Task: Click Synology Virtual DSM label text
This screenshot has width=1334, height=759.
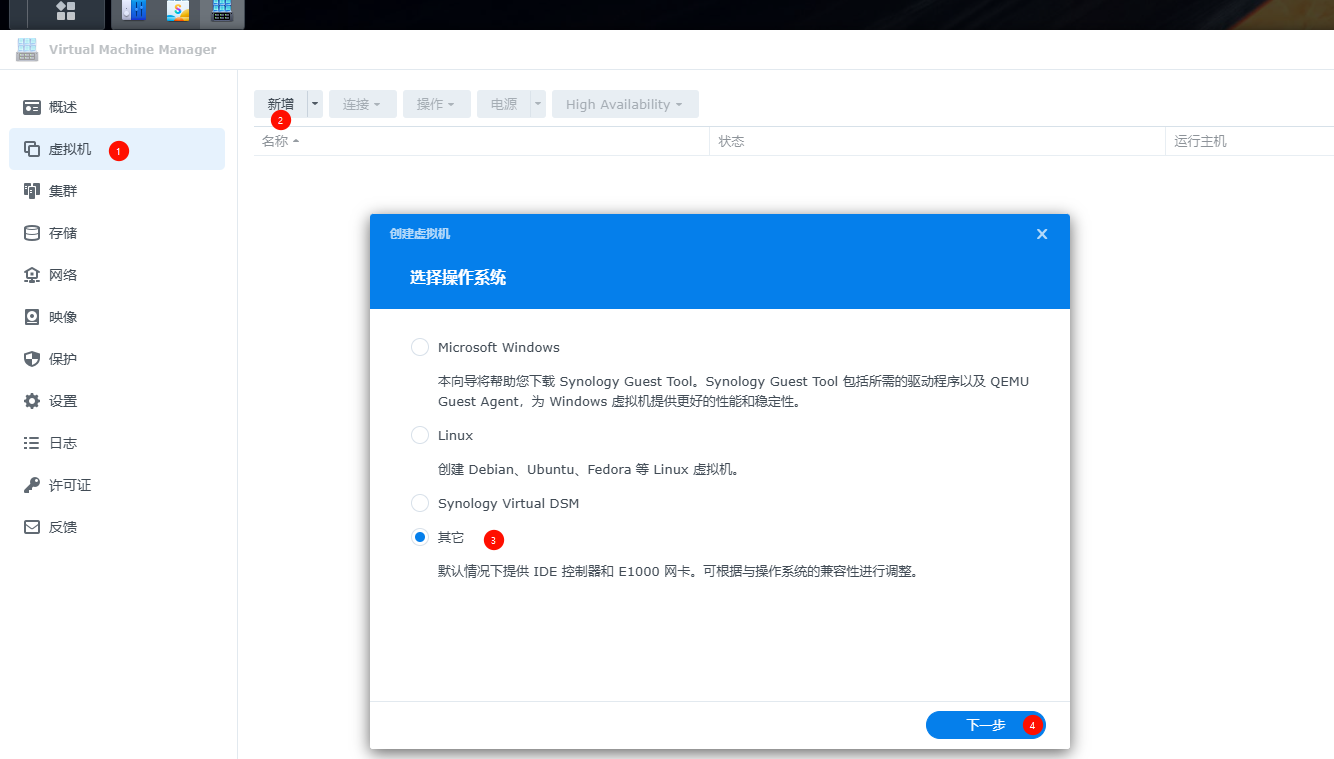Action: tap(508, 503)
